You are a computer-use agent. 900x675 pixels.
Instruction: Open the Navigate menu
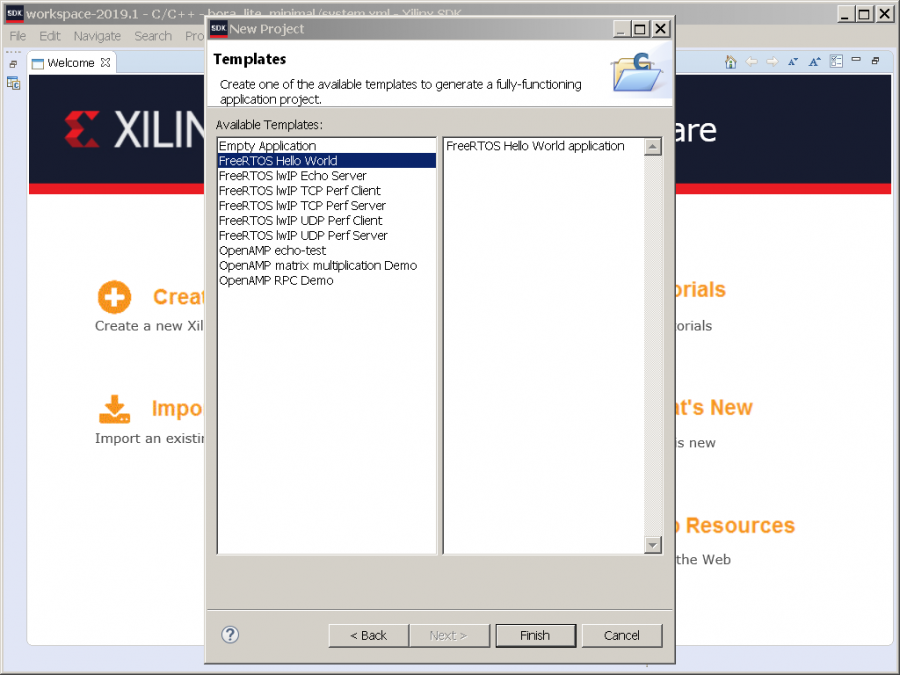click(97, 36)
